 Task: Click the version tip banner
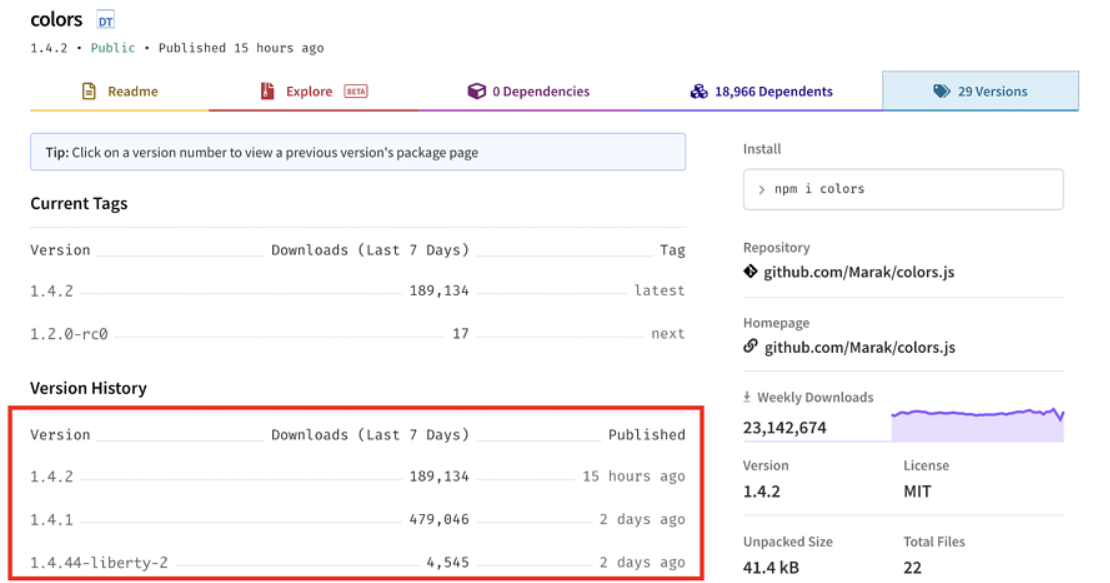click(357, 152)
